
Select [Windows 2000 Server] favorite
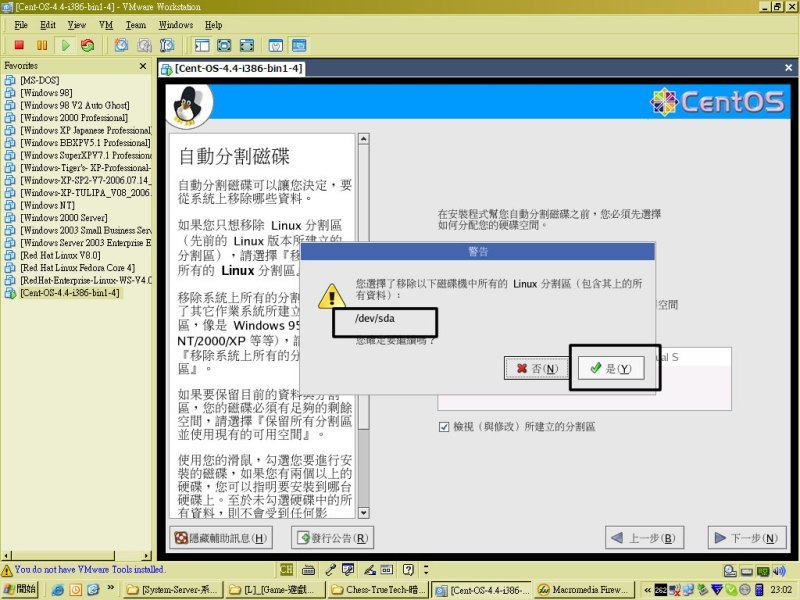[64, 218]
